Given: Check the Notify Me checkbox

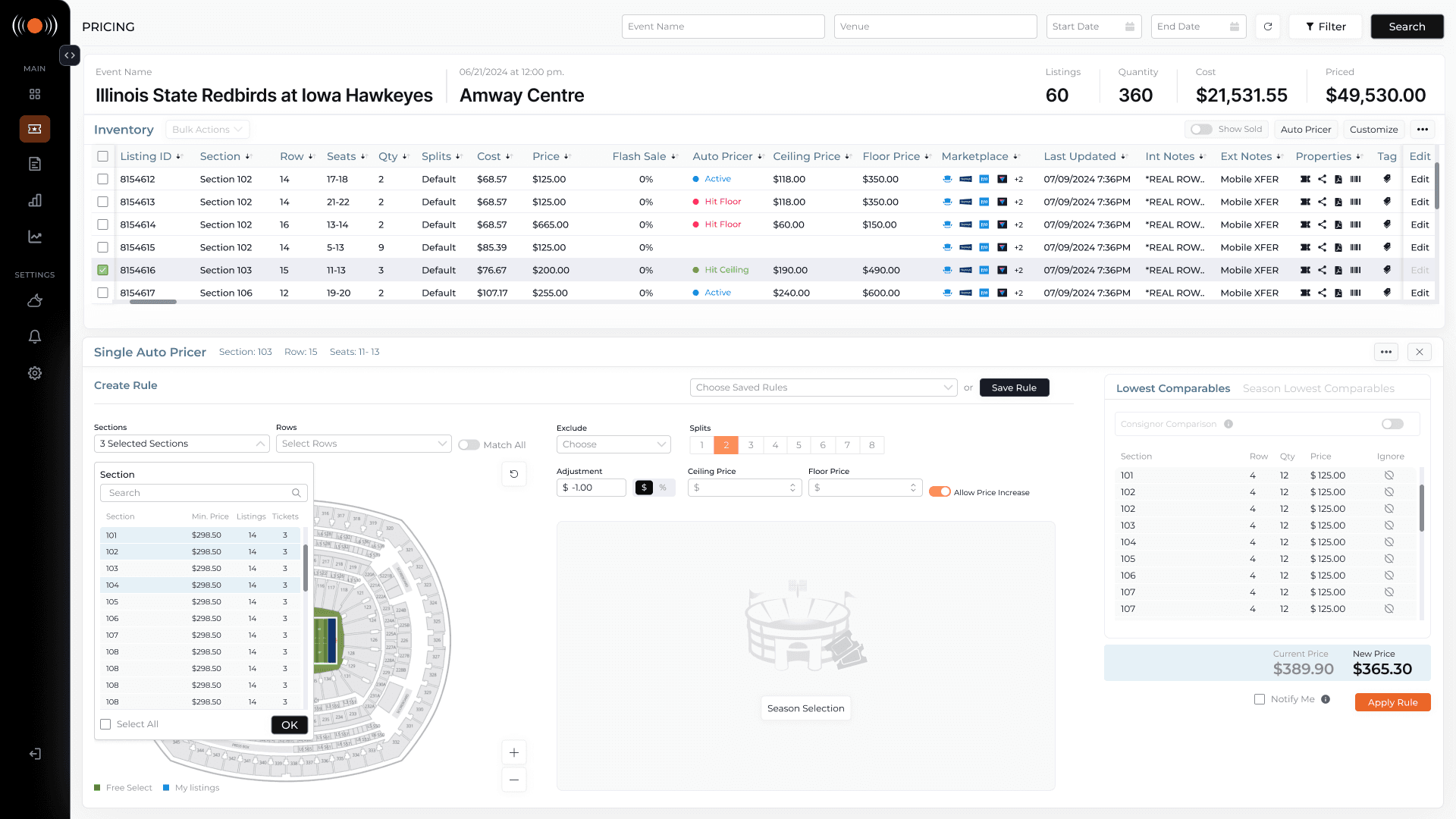Looking at the screenshot, I should coord(1260,699).
